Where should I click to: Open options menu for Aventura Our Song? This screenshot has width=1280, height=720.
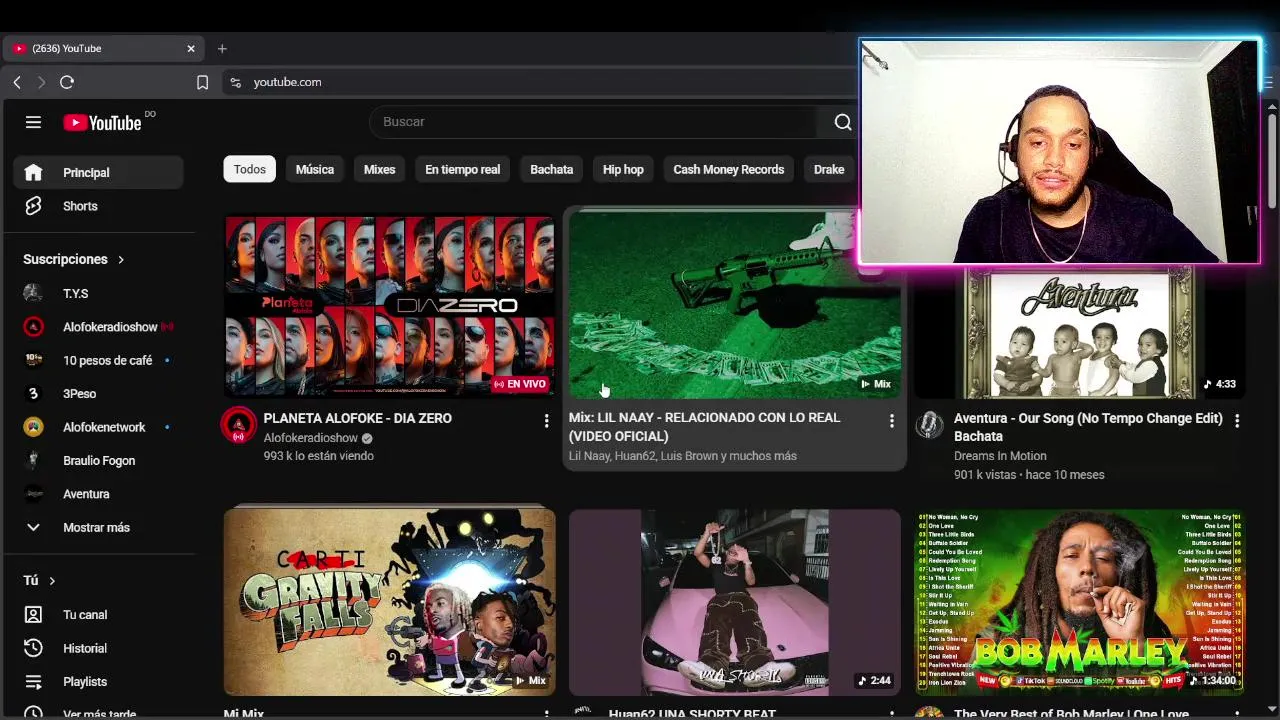point(1237,421)
